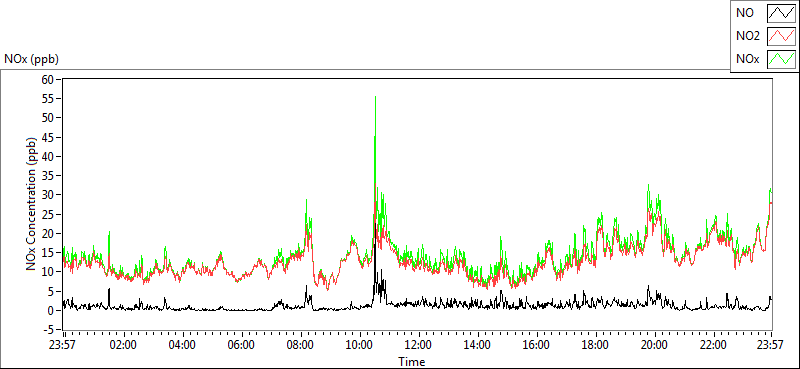
Task: Click the 12:00 x-axis tick label
Action: pyautogui.click(x=419, y=344)
